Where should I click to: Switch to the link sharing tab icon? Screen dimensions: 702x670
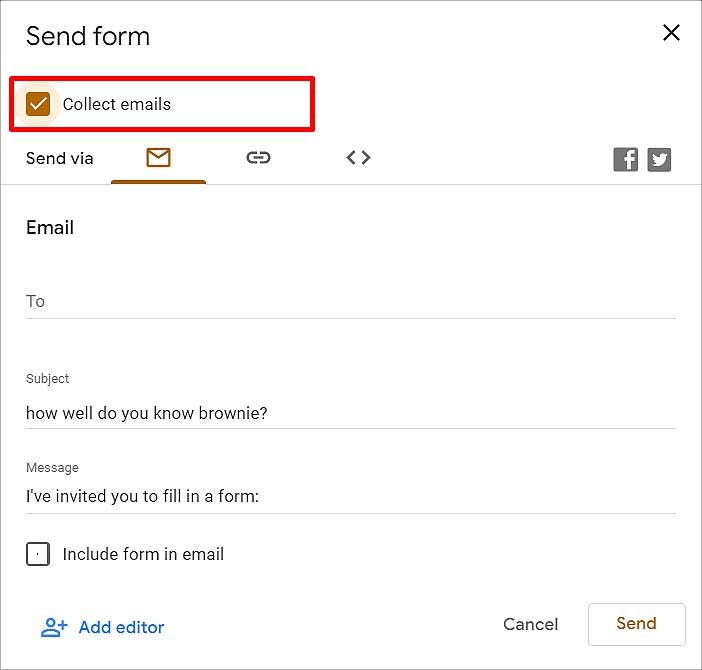tap(258, 158)
